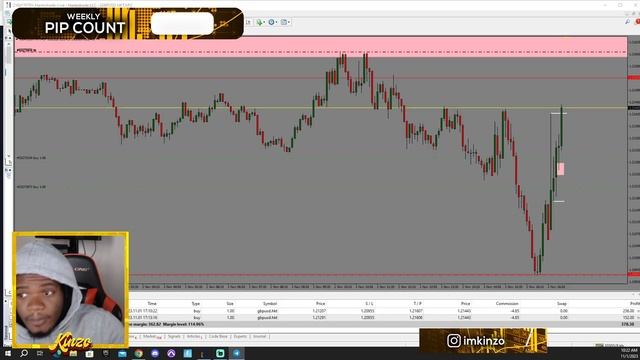640x360 pixels.
Task: Click take profit value 1.21607
Action: point(416,311)
